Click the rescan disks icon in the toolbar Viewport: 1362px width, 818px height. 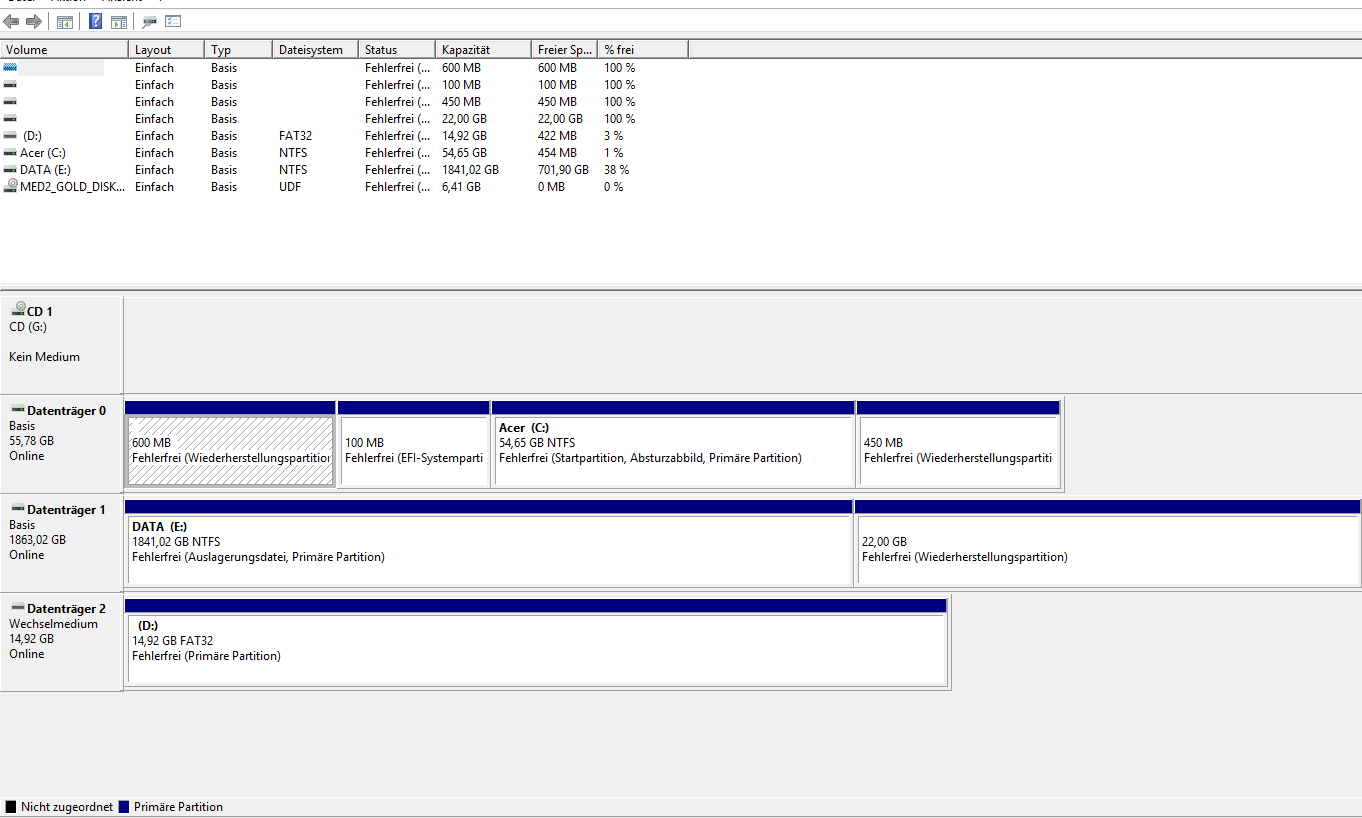click(x=149, y=22)
